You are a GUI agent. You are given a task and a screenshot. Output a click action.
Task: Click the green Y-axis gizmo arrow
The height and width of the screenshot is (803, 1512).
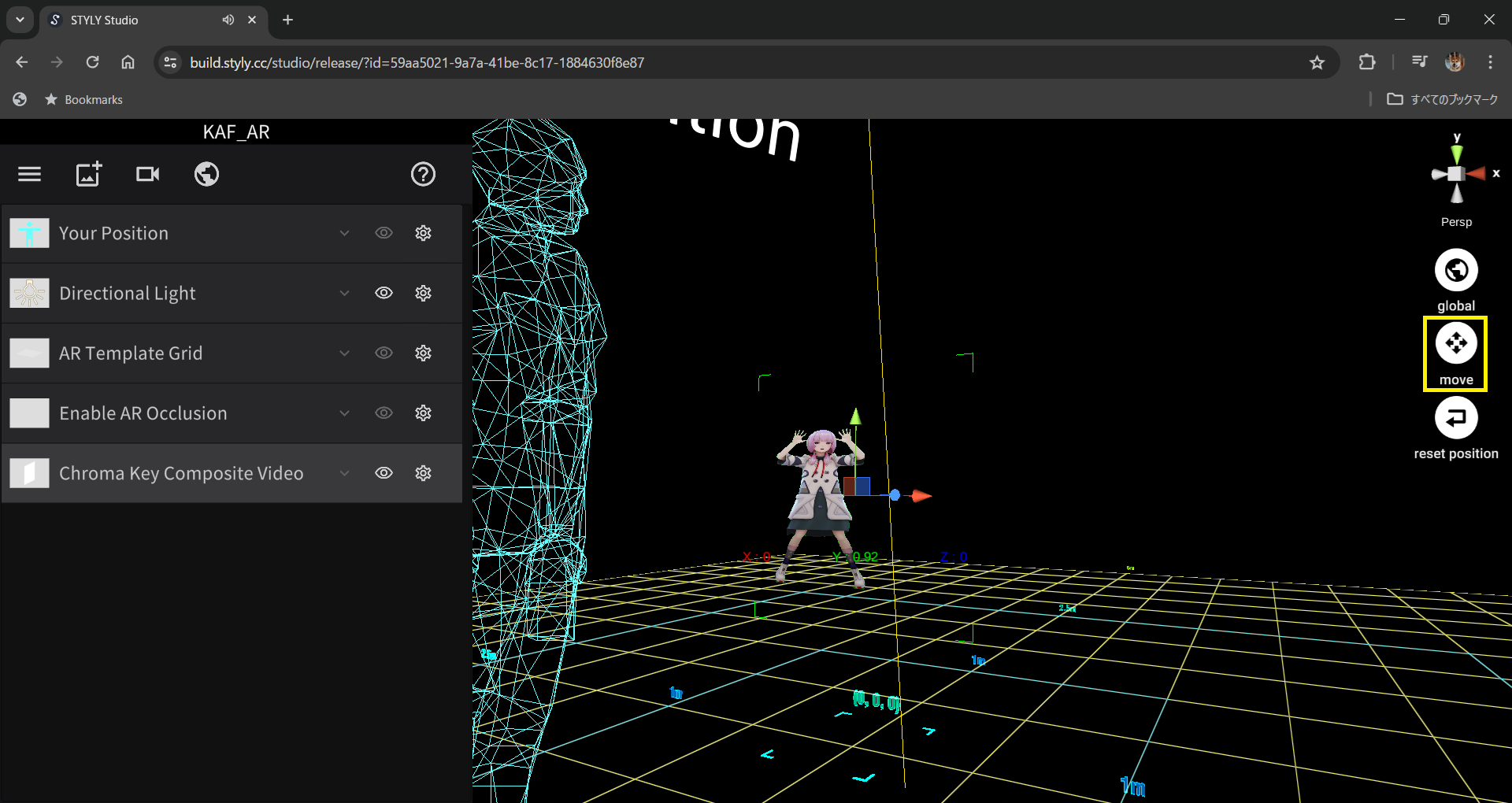856,416
